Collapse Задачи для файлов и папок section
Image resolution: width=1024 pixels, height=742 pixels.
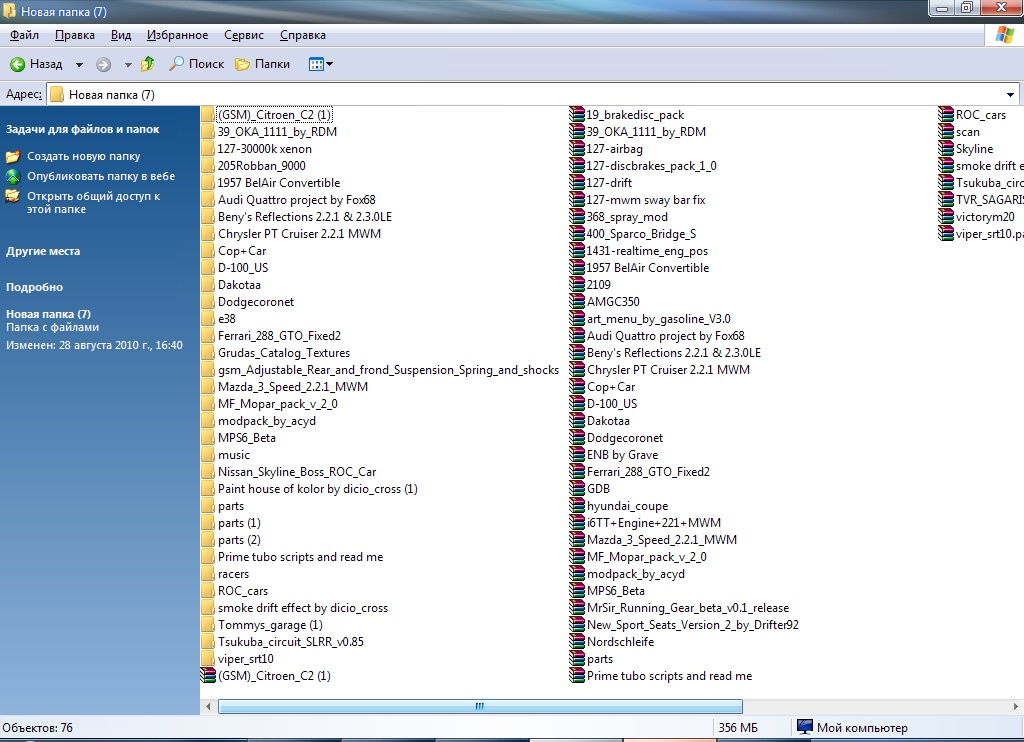pyautogui.click(x=82, y=129)
